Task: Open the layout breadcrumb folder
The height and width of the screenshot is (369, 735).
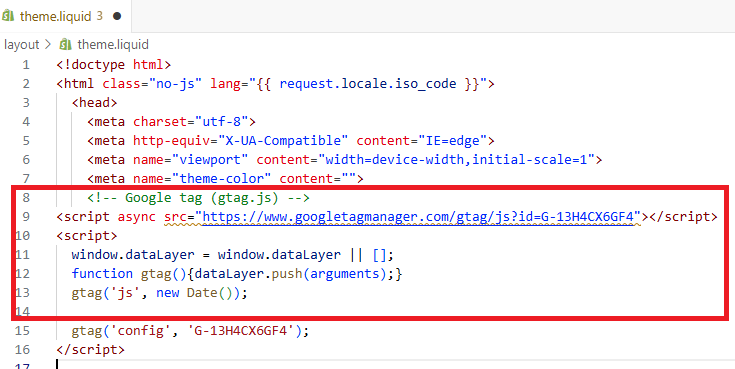Action: click(x=22, y=45)
